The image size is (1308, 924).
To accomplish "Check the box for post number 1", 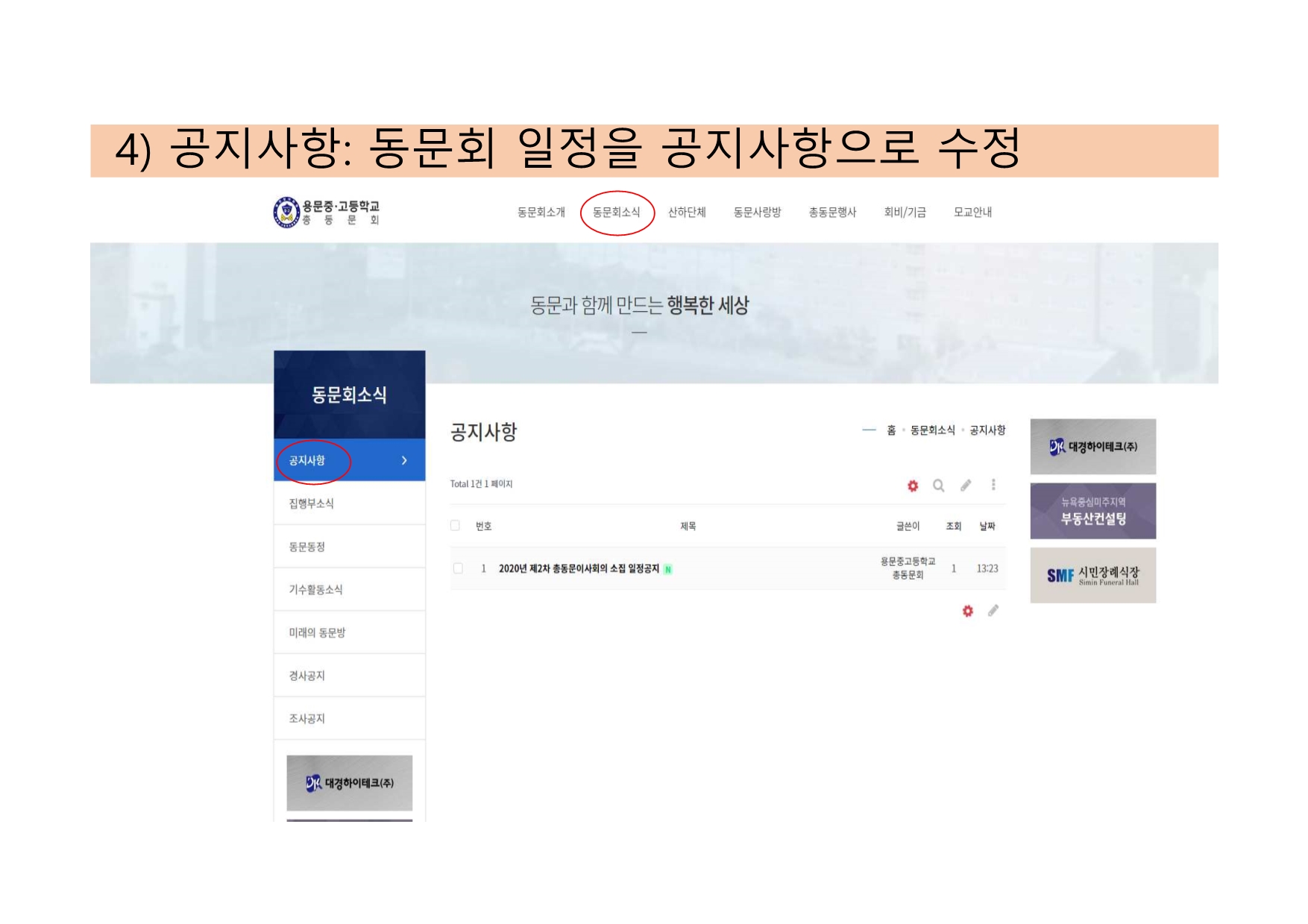I will tap(458, 568).
